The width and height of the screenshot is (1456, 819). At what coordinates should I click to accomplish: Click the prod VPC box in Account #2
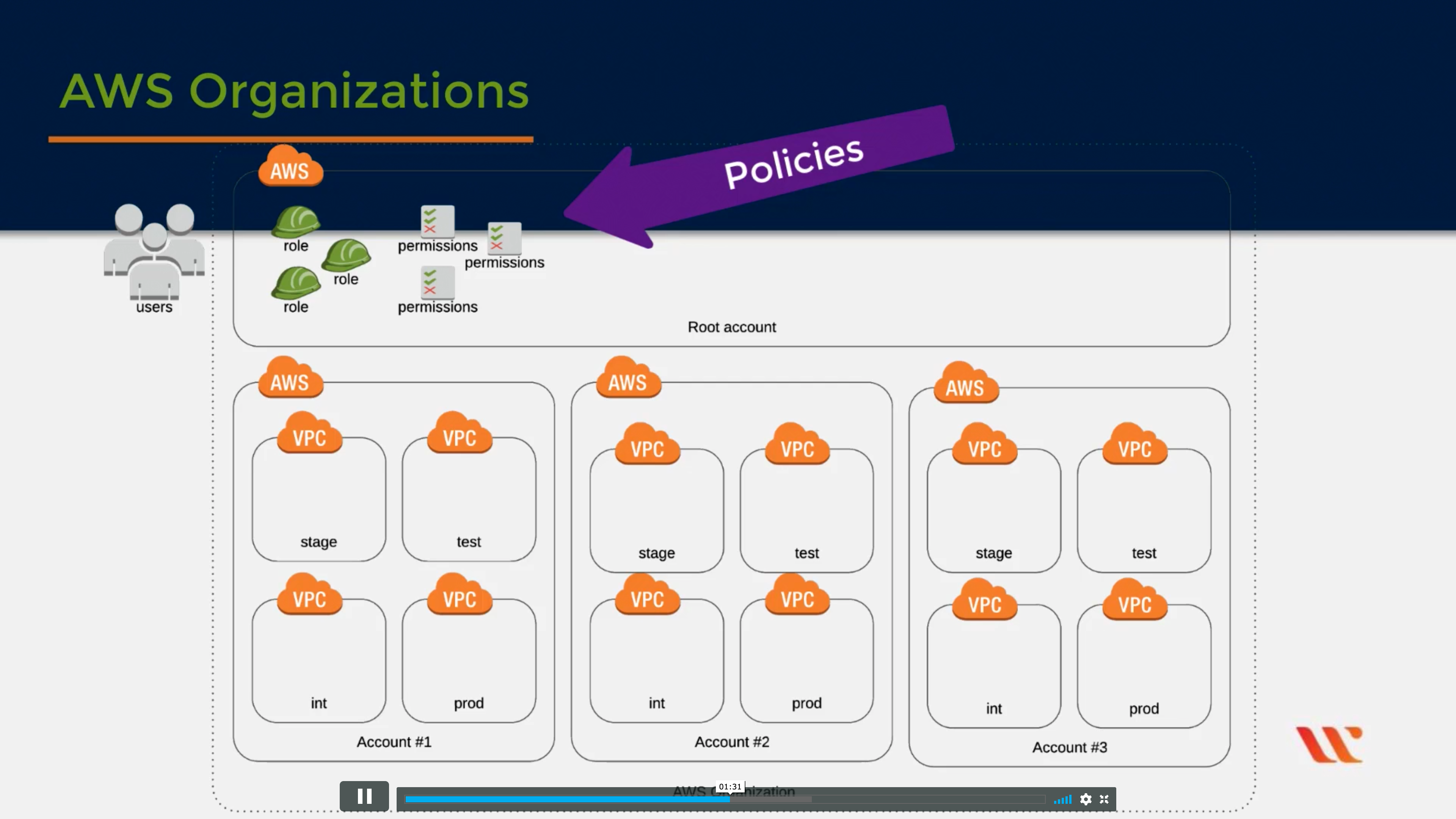click(806, 661)
